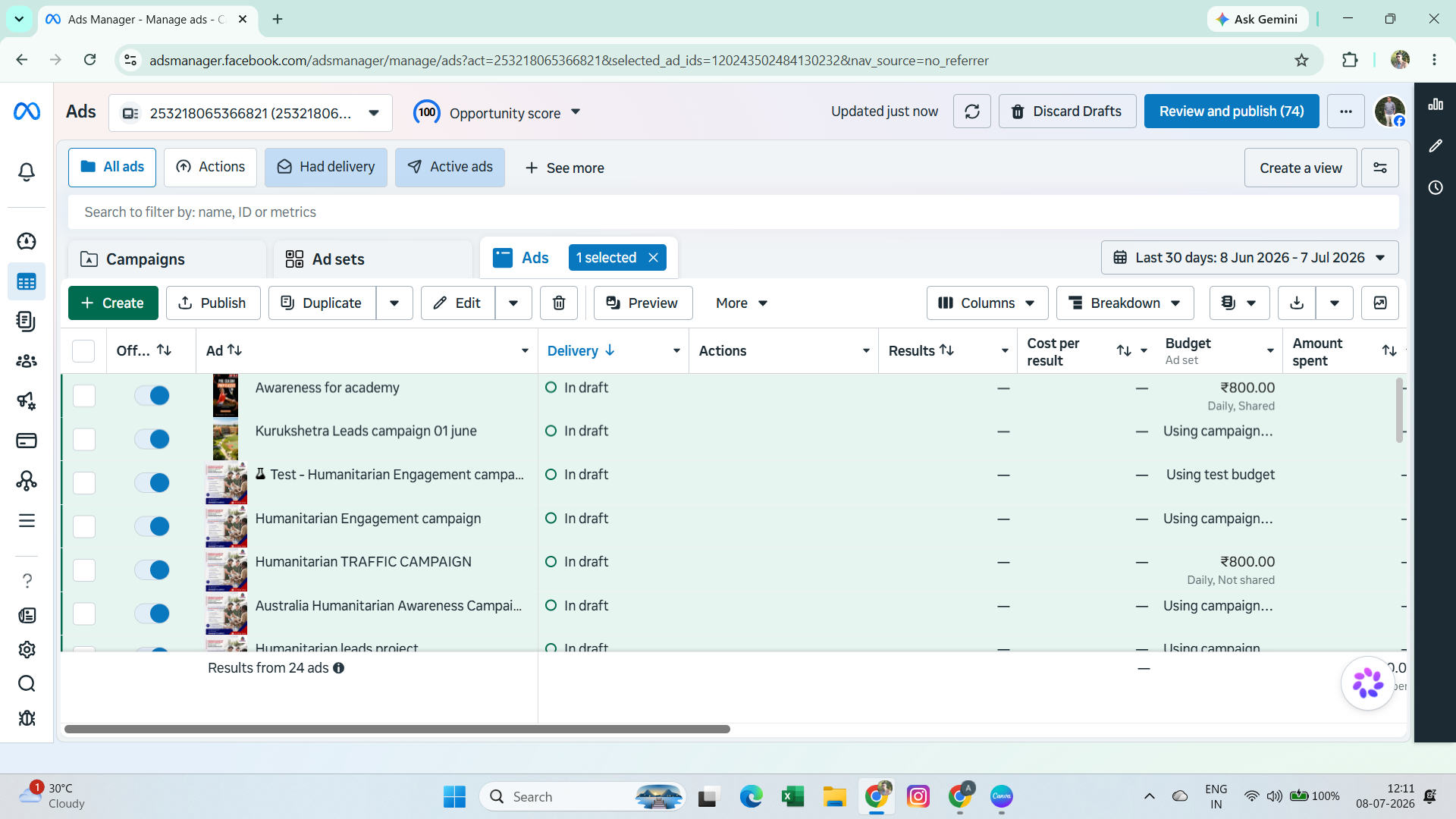Tick checkbox for Awareness for academy

[x=83, y=395]
